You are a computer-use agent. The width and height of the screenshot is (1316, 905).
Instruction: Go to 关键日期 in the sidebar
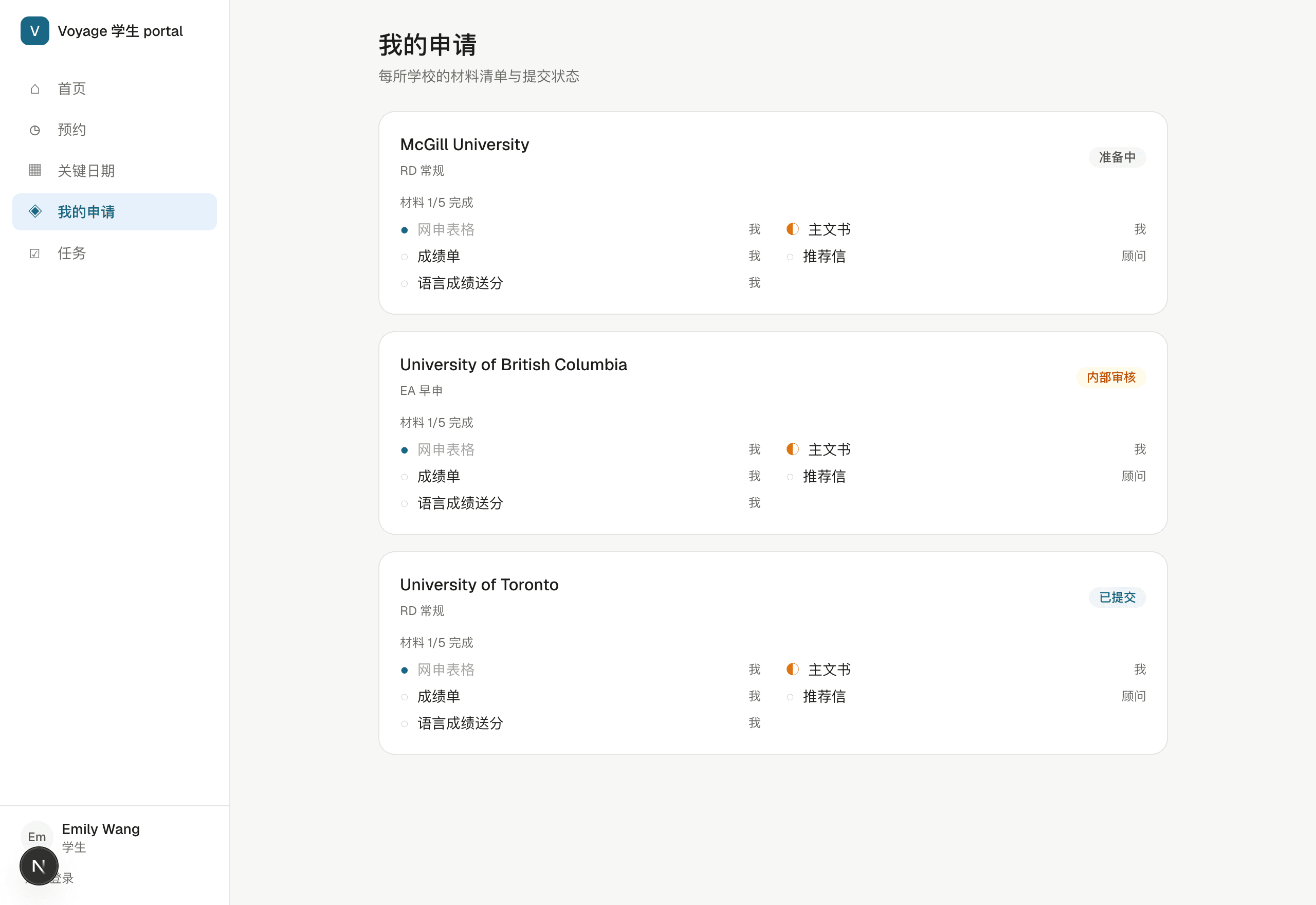pyautogui.click(x=115, y=171)
